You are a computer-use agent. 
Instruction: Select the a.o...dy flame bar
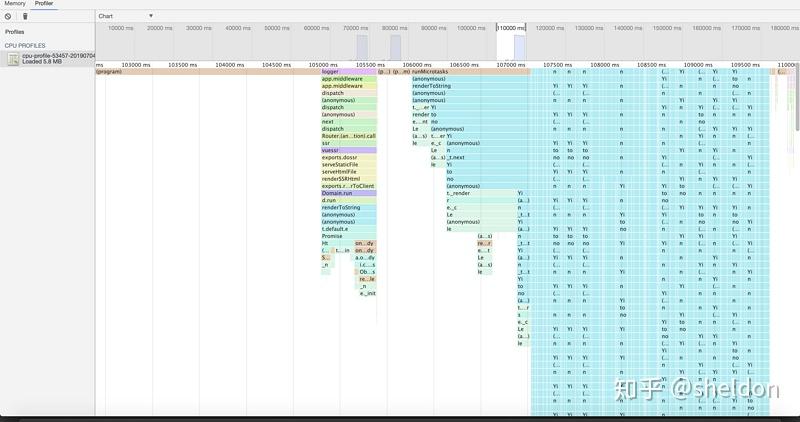pos(365,258)
